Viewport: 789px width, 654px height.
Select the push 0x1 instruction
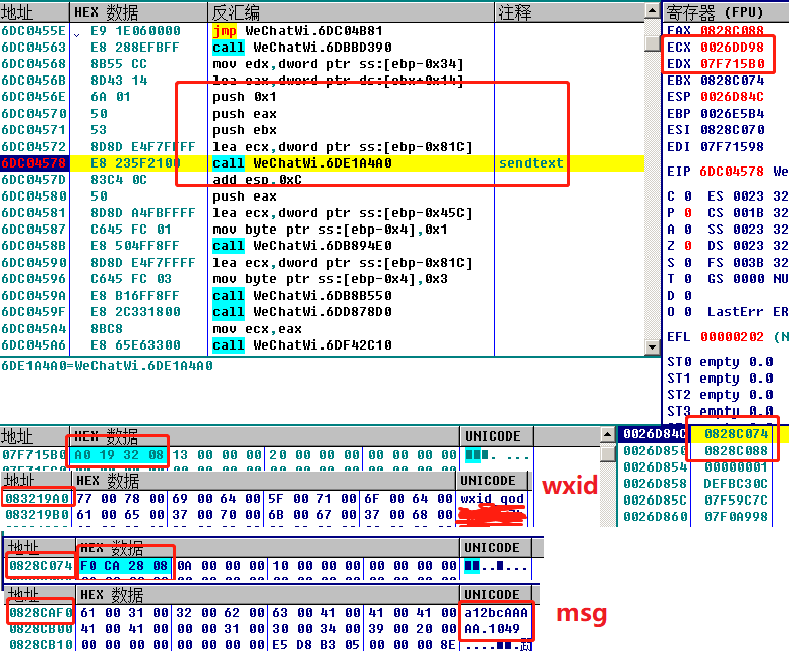tap(244, 97)
